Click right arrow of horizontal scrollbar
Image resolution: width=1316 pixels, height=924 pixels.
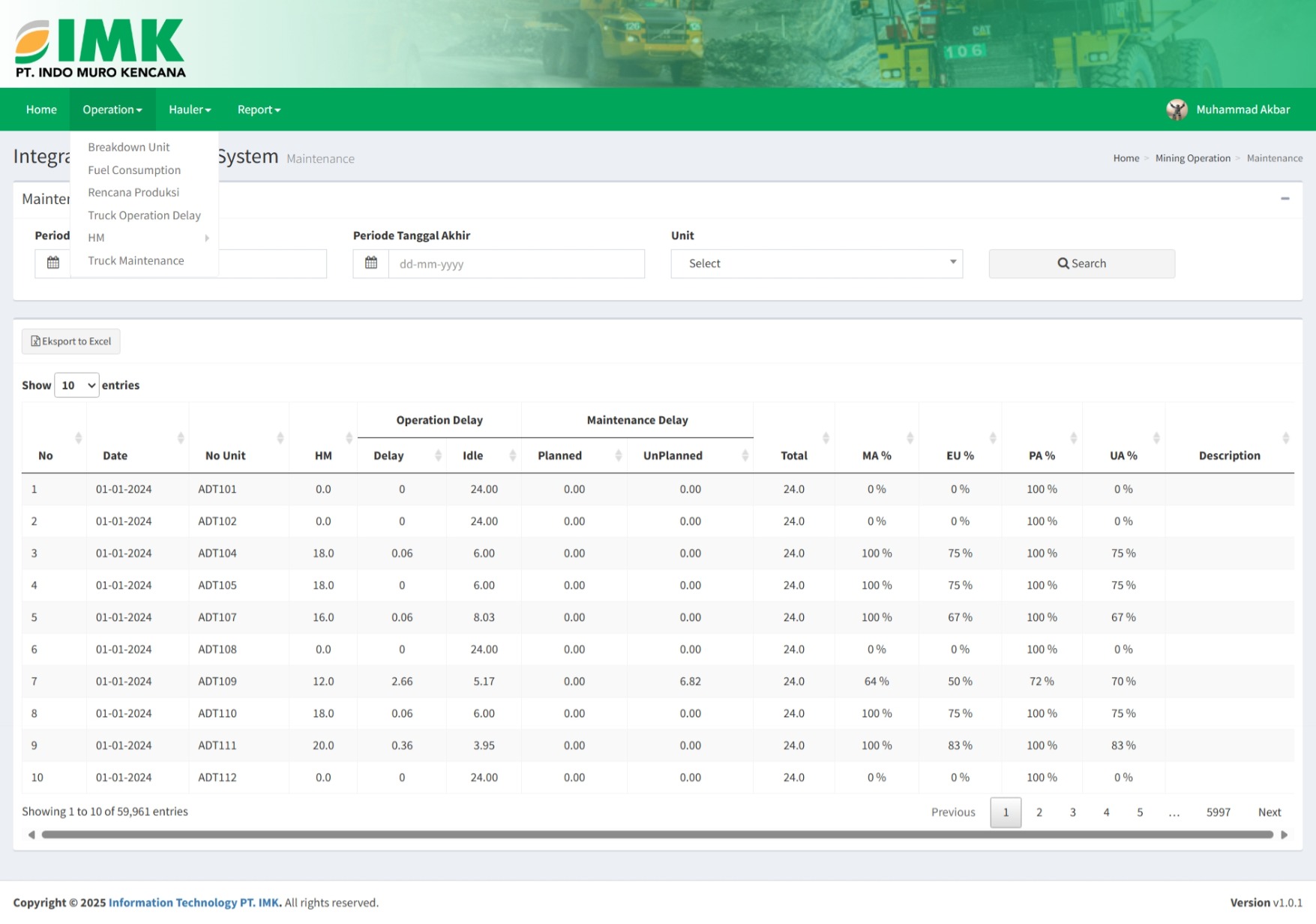pos(1284,835)
